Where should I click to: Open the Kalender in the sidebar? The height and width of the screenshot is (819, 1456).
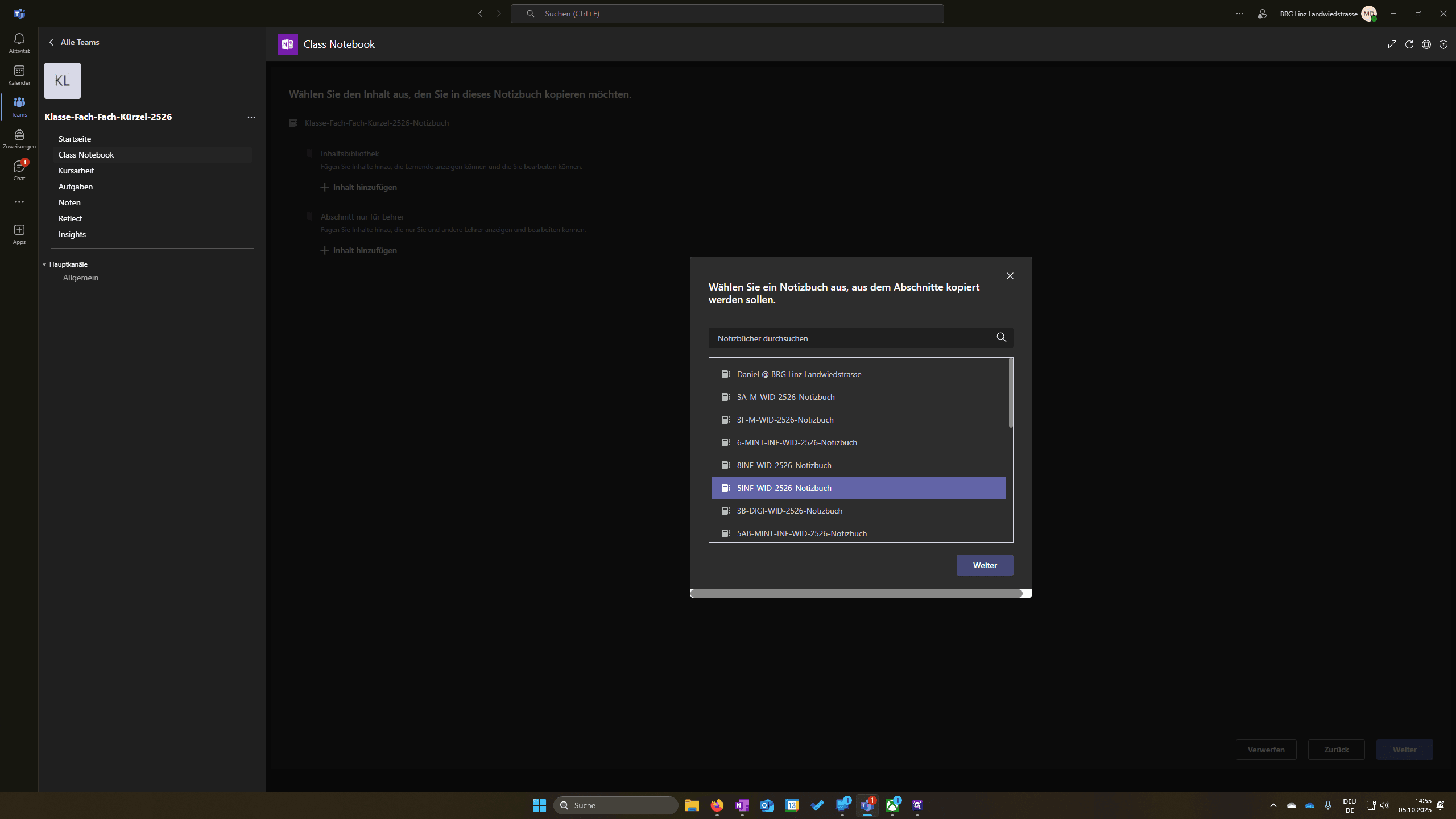click(19, 75)
